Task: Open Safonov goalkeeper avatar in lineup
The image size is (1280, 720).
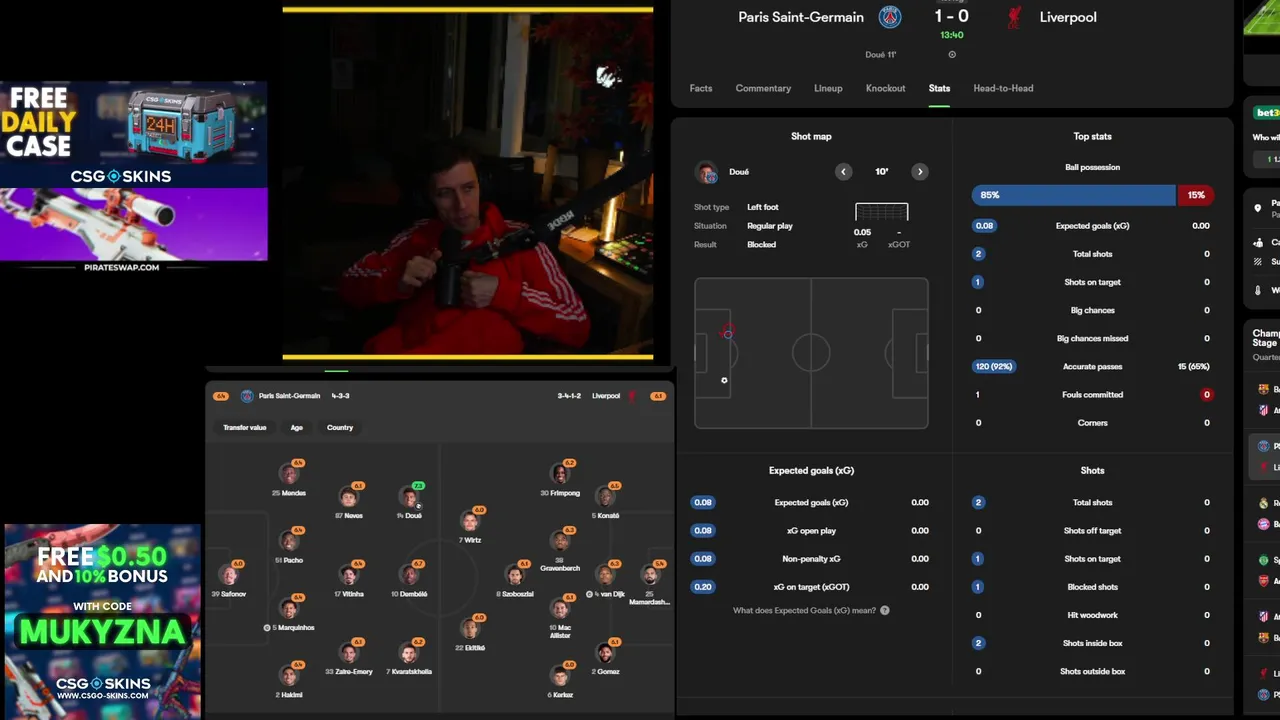Action: 229,575
